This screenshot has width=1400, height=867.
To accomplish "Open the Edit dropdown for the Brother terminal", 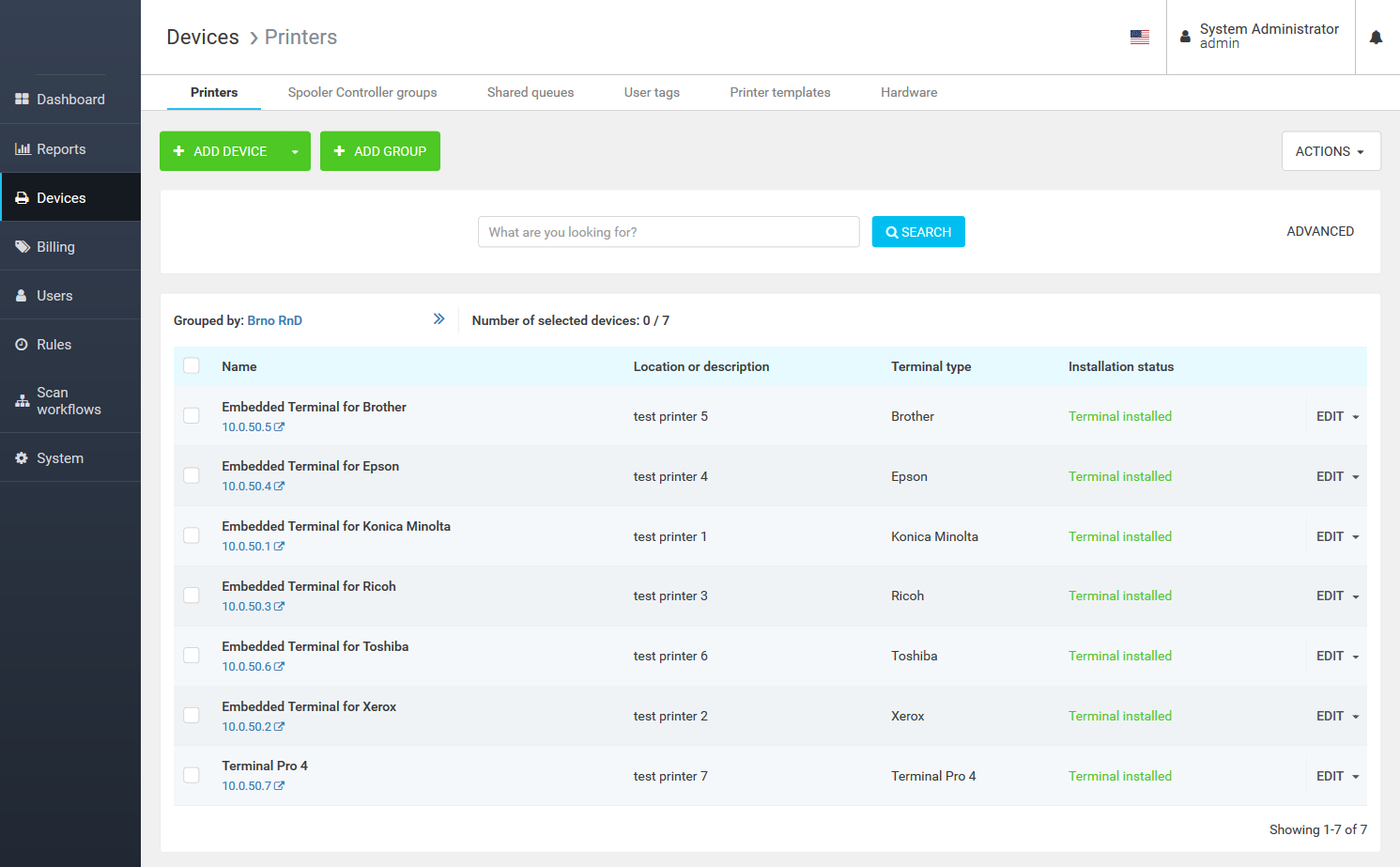I will coord(1337,417).
